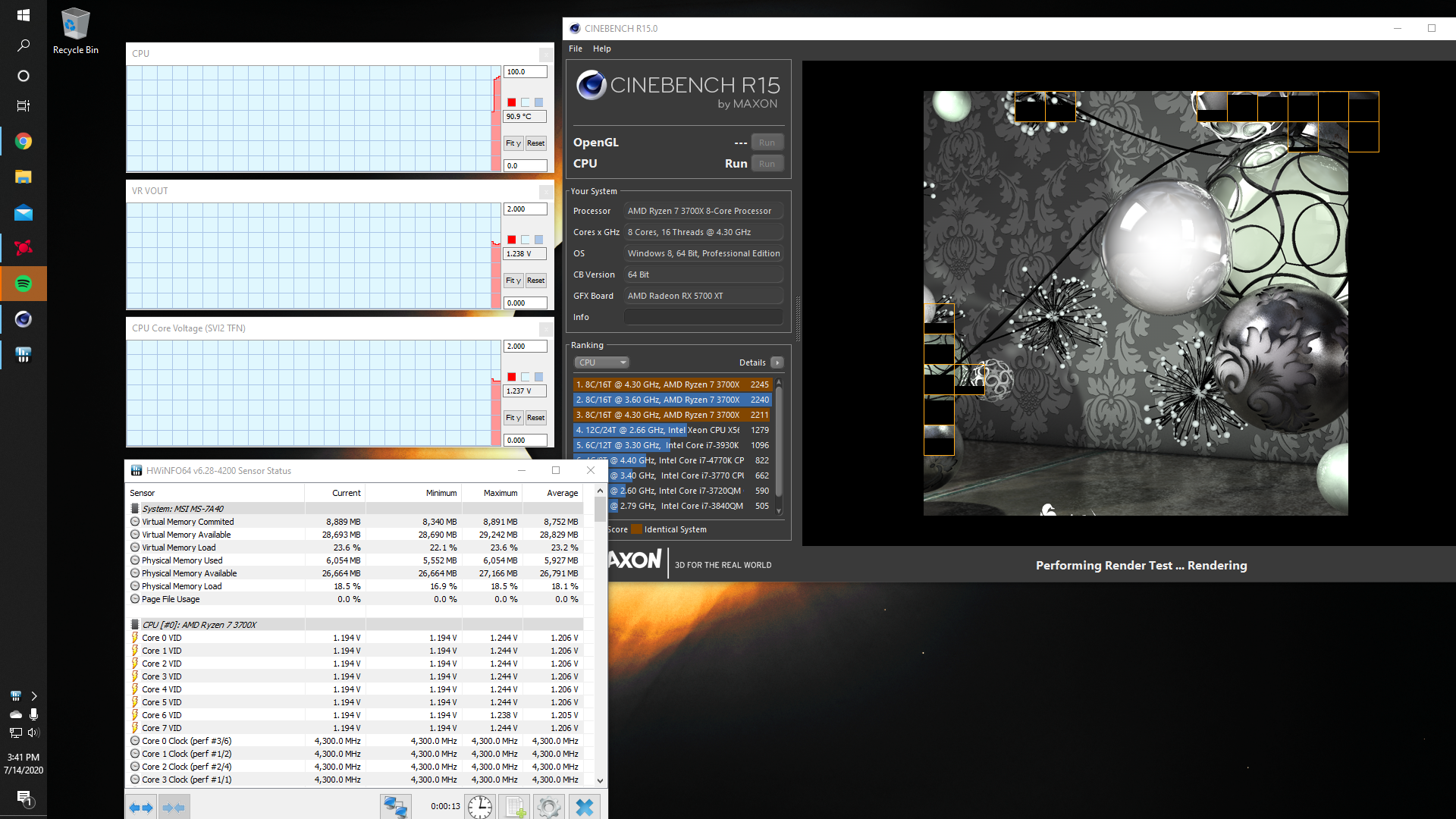The image size is (1456, 819).
Task: Open the notification action center icon
Action: click(x=24, y=798)
